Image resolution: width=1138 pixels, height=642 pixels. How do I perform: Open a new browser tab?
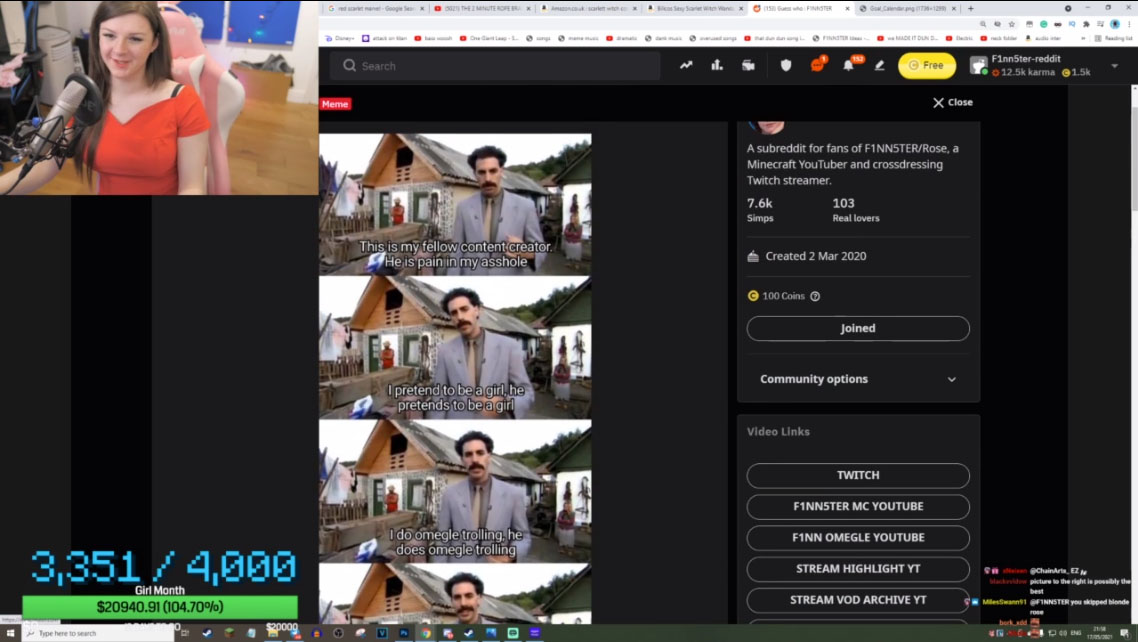pyautogui.click(x=970, y=9)
